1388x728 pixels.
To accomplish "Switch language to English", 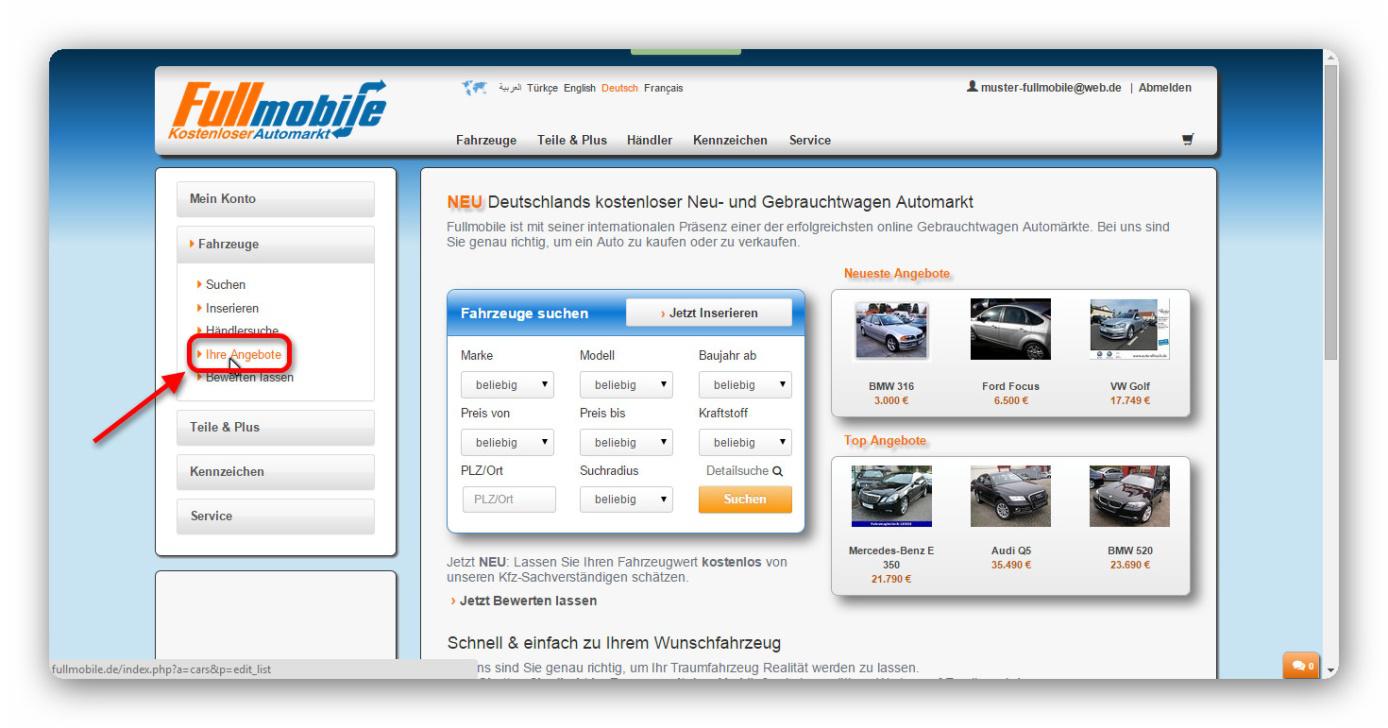I will [x=579, y=88].
